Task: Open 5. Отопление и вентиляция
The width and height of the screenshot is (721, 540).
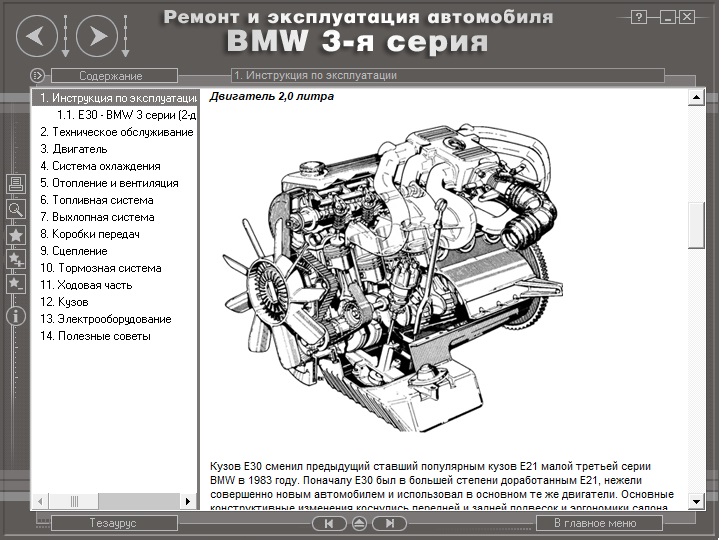Action: tap(109, 183)
